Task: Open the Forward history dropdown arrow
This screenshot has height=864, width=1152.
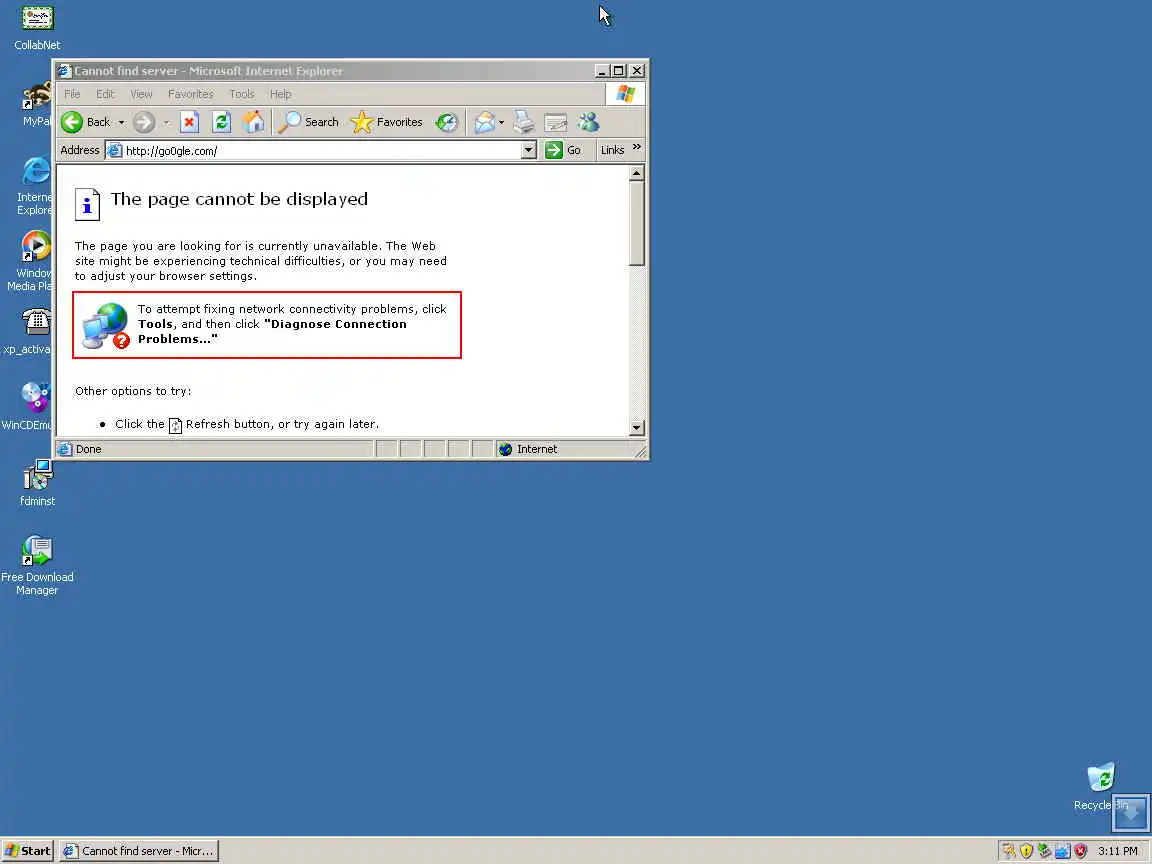Action: coord(166,123)
